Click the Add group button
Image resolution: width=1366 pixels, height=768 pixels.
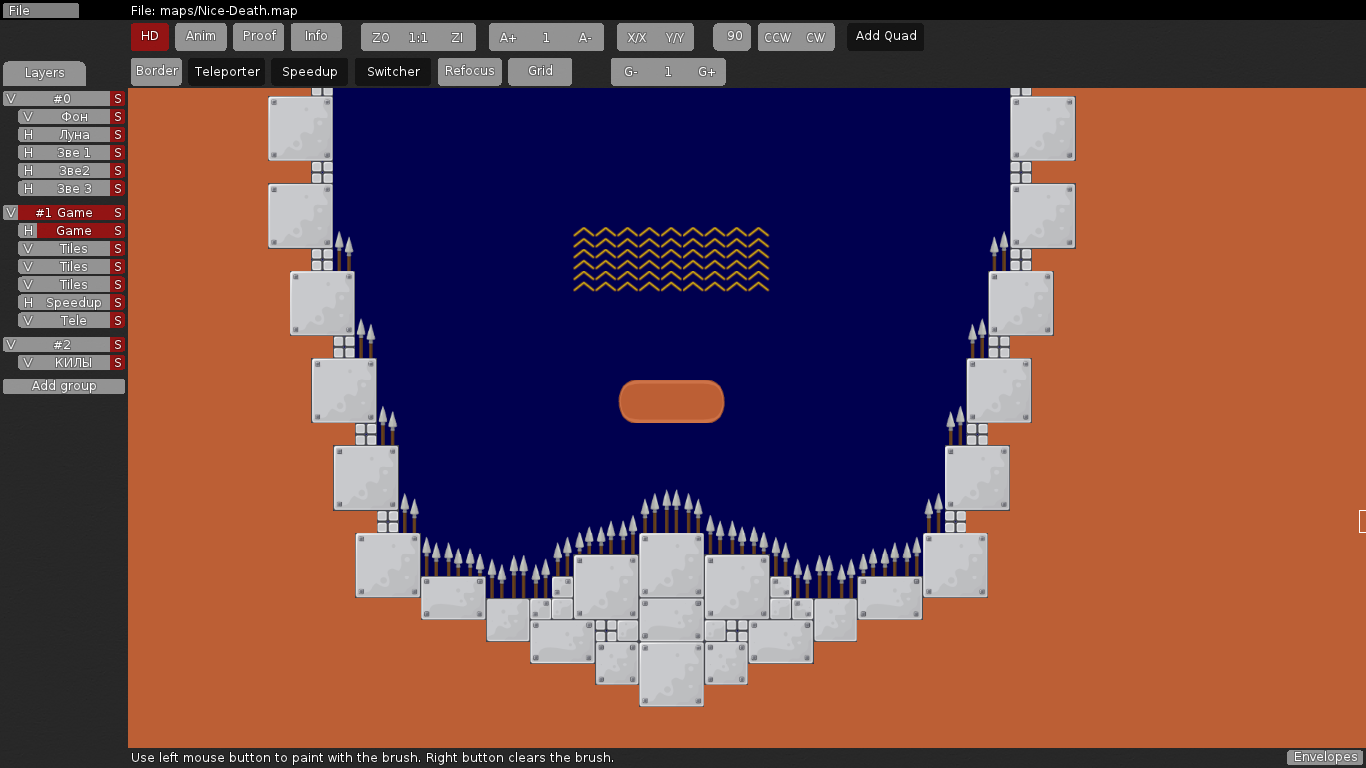[x=64, y=386]
